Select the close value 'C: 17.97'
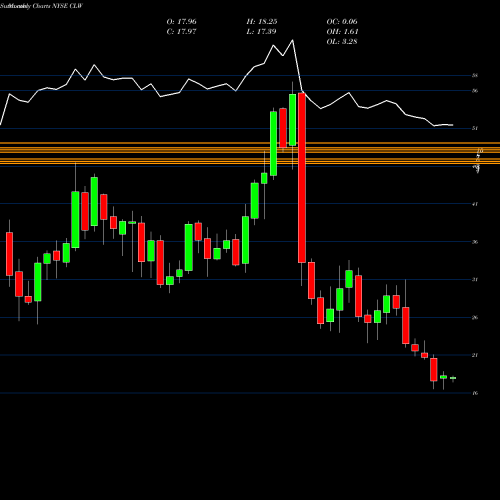 coord(181,32)
